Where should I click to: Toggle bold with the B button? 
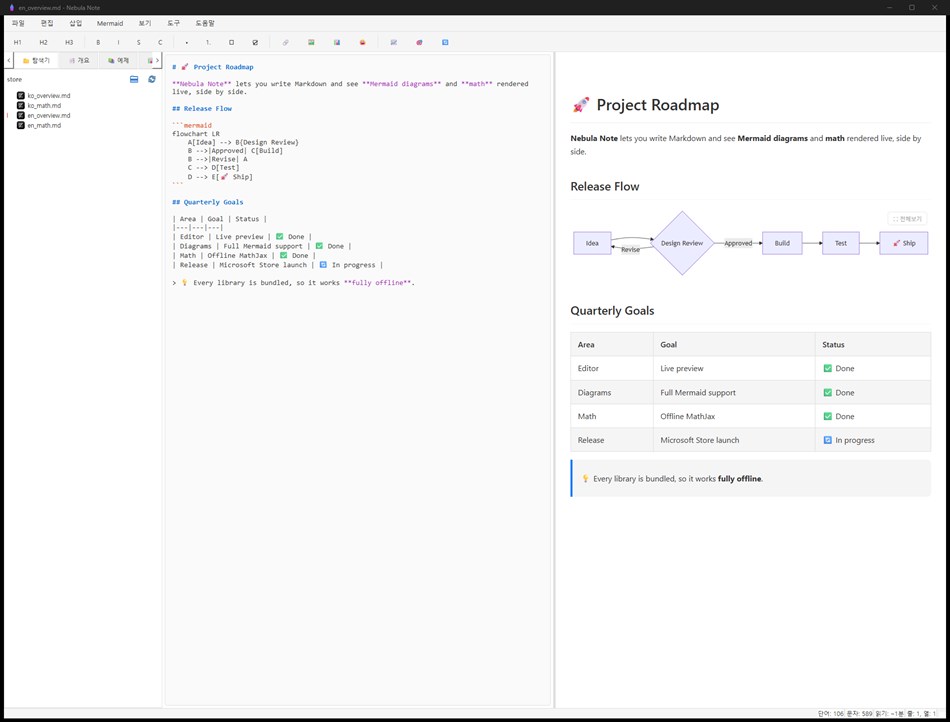[98, 42]
